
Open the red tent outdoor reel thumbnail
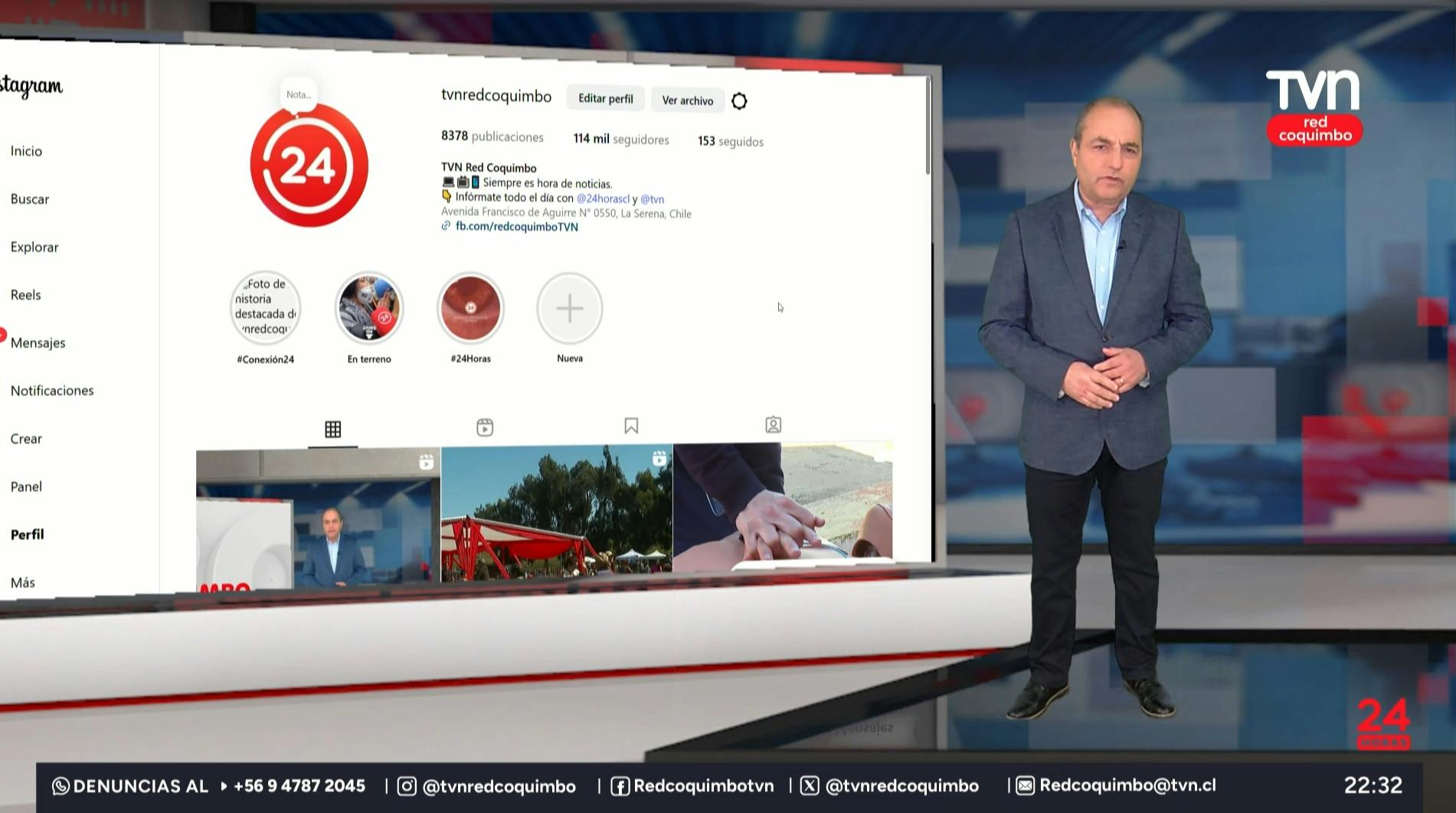[557, 513]
